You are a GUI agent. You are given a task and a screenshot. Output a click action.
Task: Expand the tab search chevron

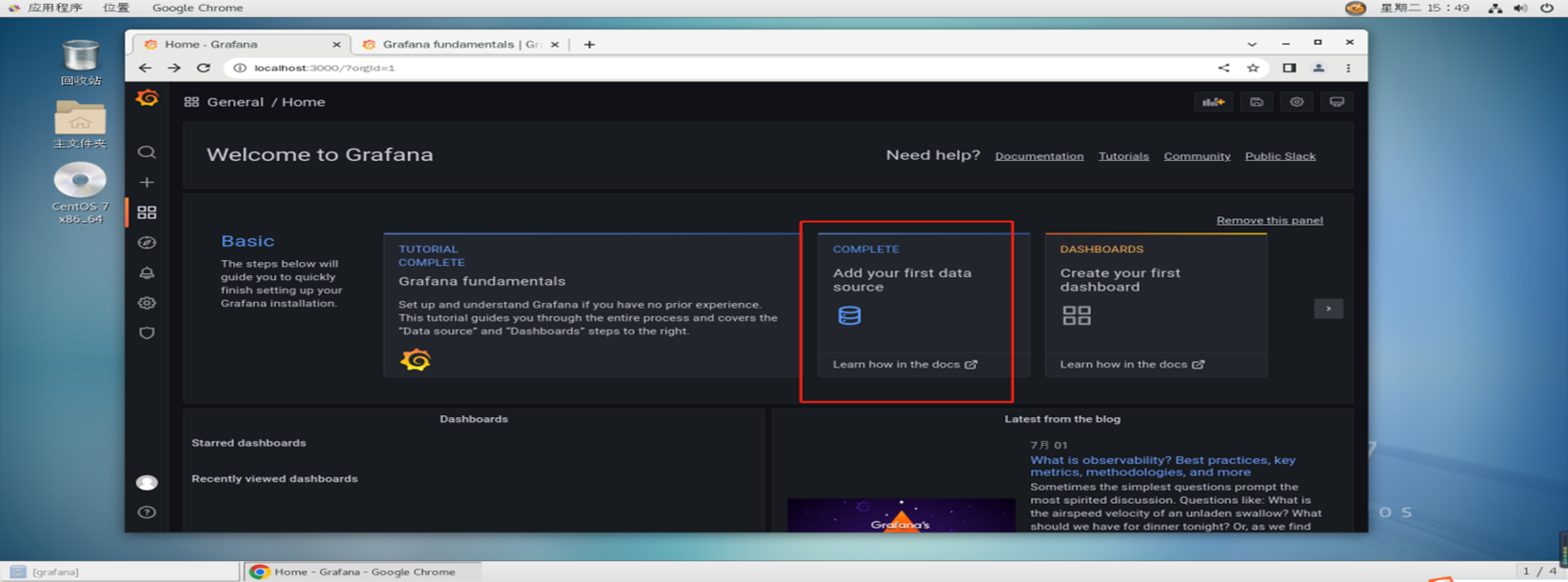pyautogui.click(x=1252, y=44)
